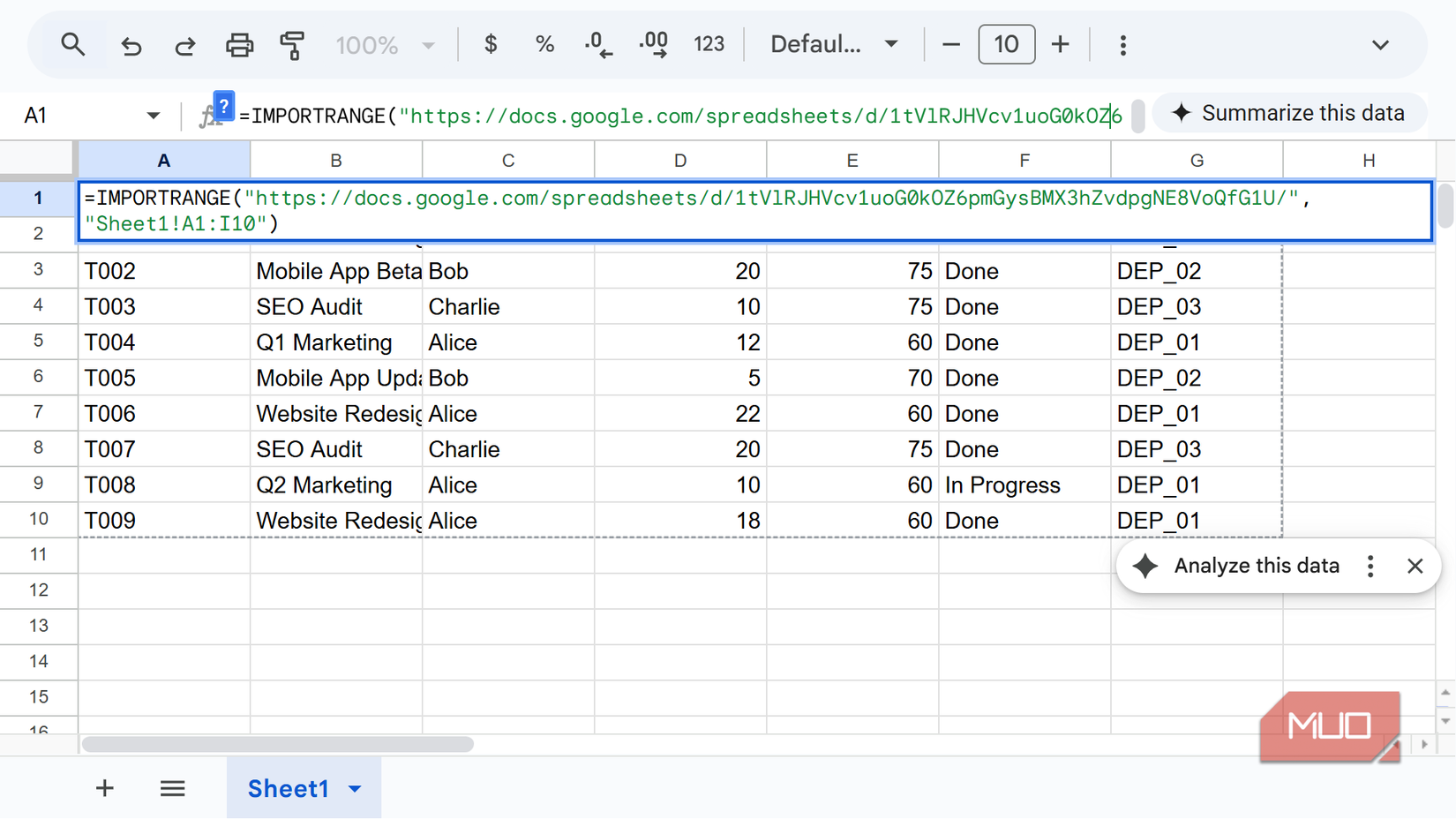This screenshot has width=1456, height=819.
Task: Open the Default font dropdown
Action: (x=833, y=44)
